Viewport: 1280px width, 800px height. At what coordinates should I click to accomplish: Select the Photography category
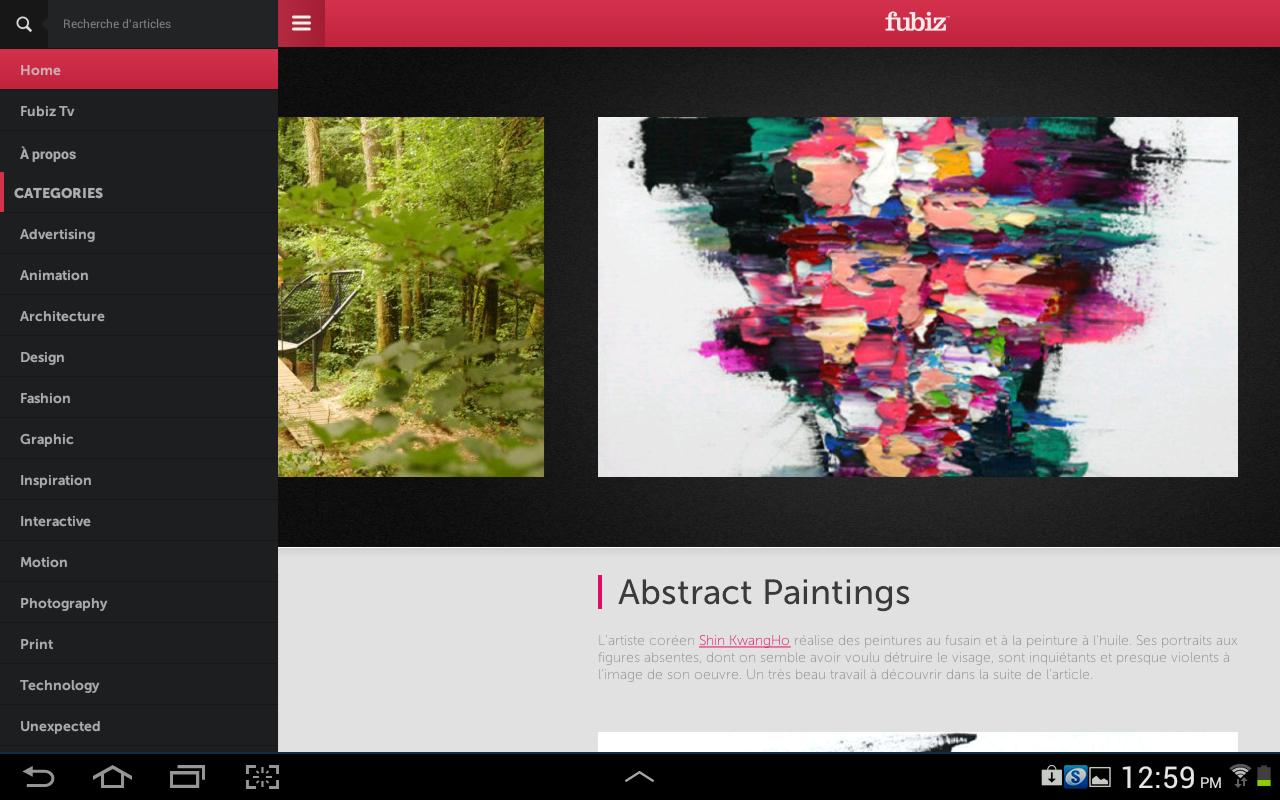(139, 603)
